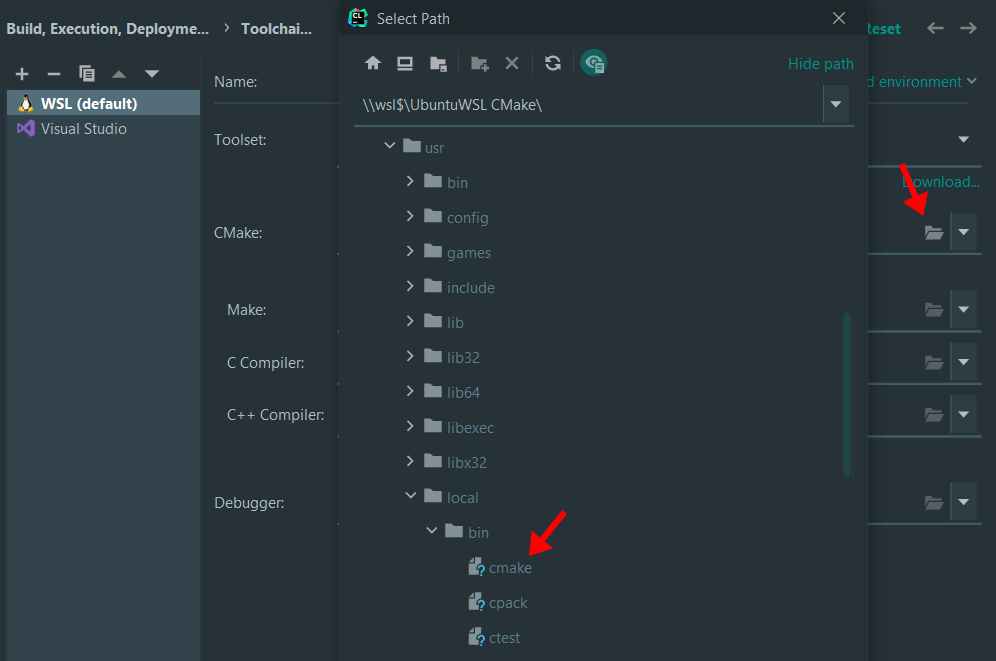Remove the selected toolchain with minus icon
996x661 pixels.
click(54, 74)
